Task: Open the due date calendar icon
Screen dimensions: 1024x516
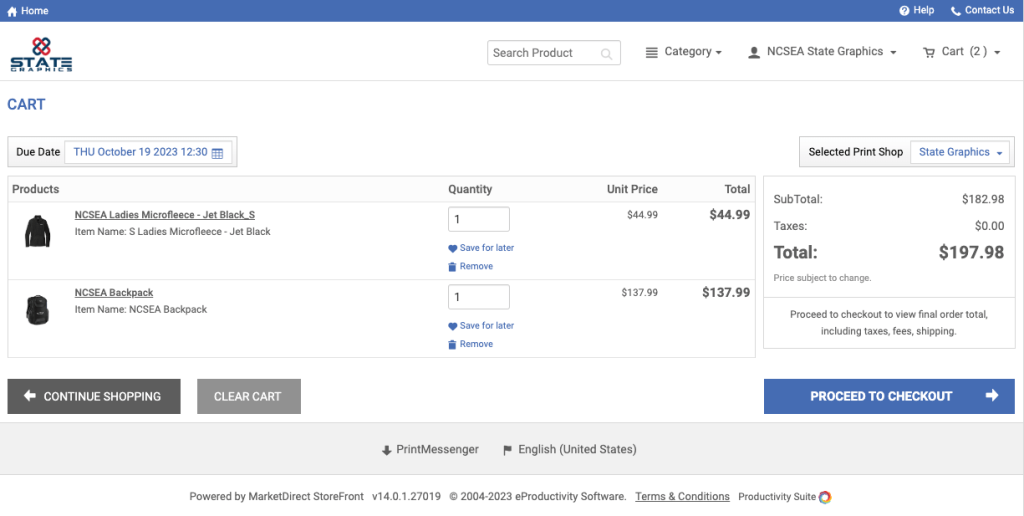Action: point(217,153)
